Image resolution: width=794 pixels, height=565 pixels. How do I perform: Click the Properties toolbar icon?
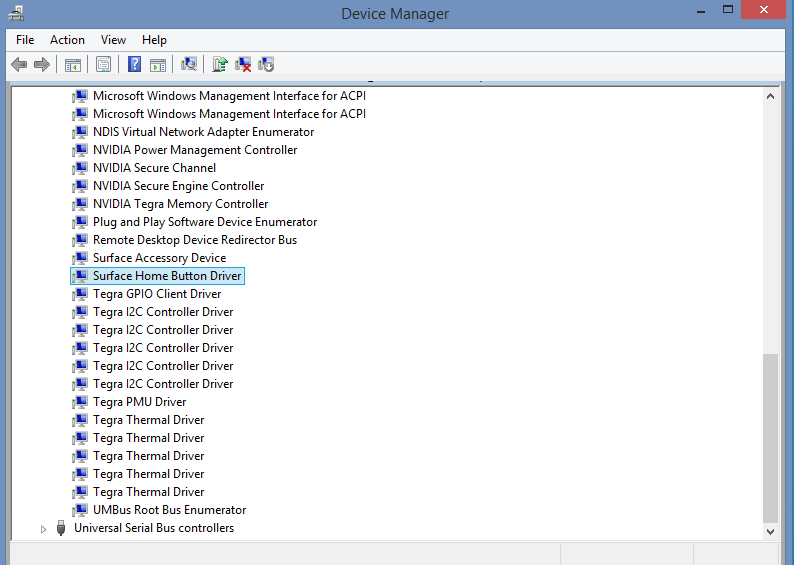tap(103, 64)
